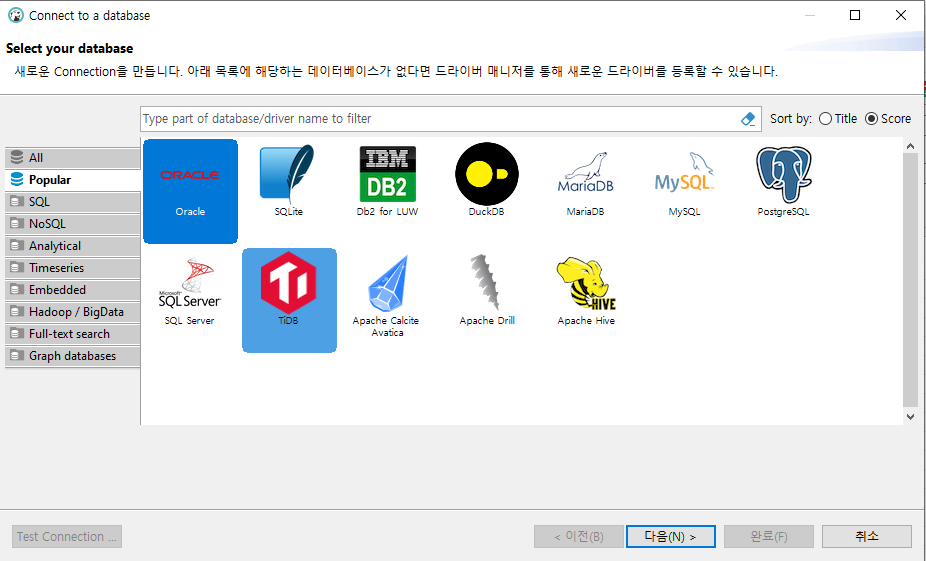
Task: Show the NoSQL databases category
Action: 73,224
